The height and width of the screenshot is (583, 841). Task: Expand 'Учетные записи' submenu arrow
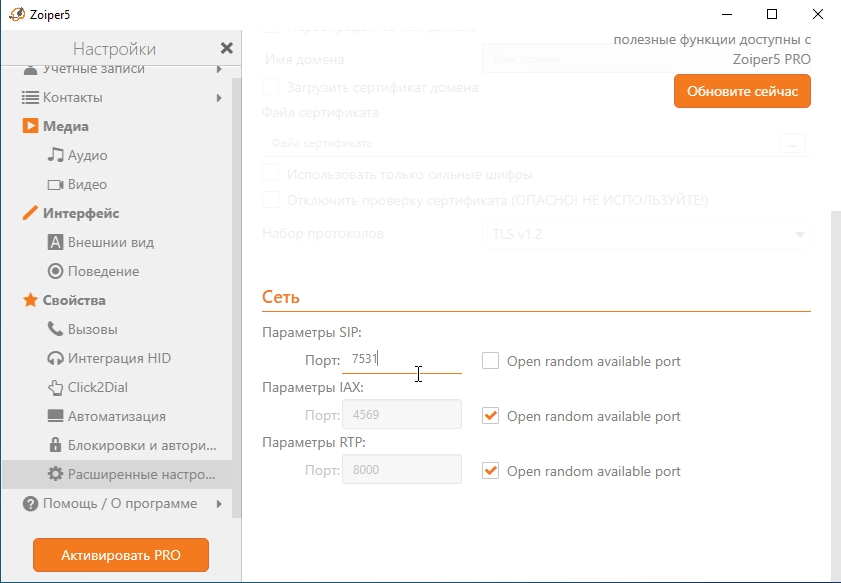219,69
